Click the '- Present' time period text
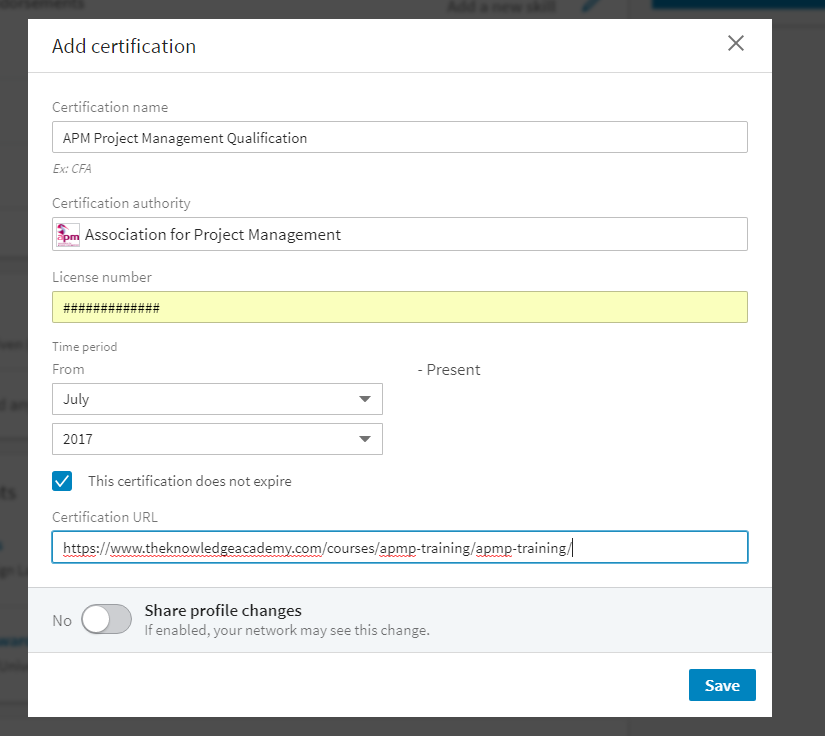825x736 pixels. tap(449, 370)
